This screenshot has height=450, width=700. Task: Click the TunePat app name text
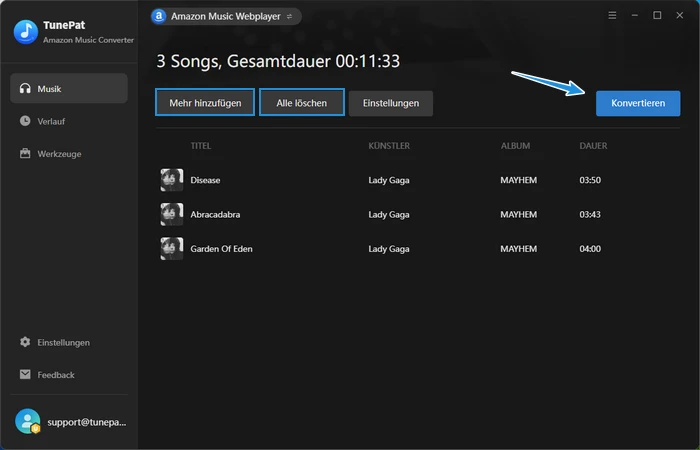click(x=64, y=25)
